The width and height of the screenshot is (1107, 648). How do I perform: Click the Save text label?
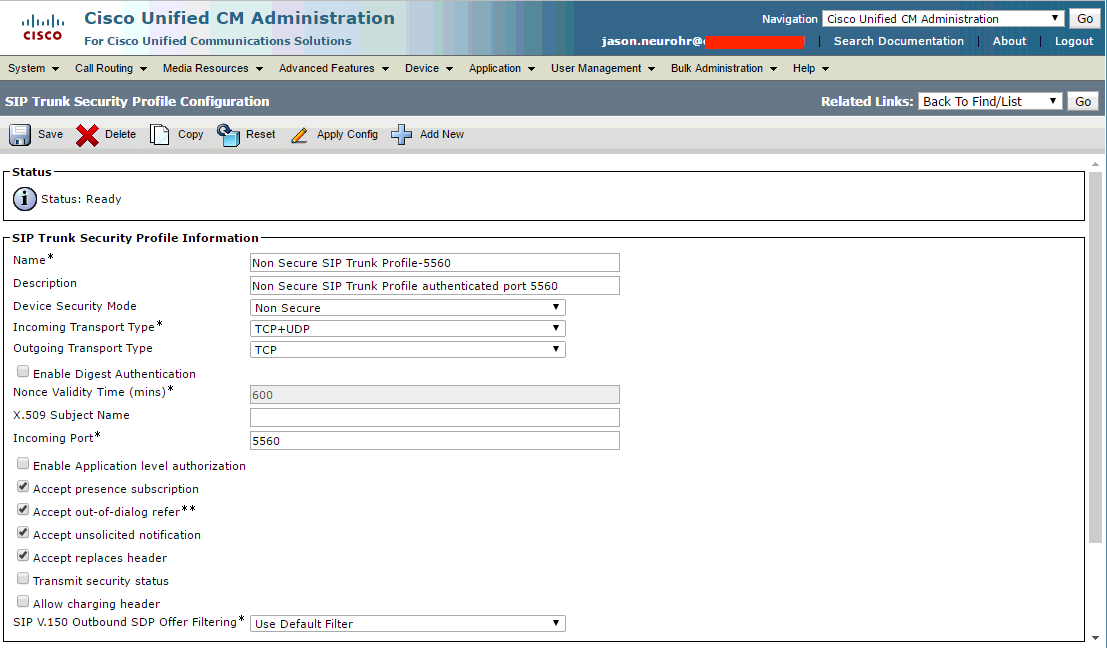click(x=50, y=134)
